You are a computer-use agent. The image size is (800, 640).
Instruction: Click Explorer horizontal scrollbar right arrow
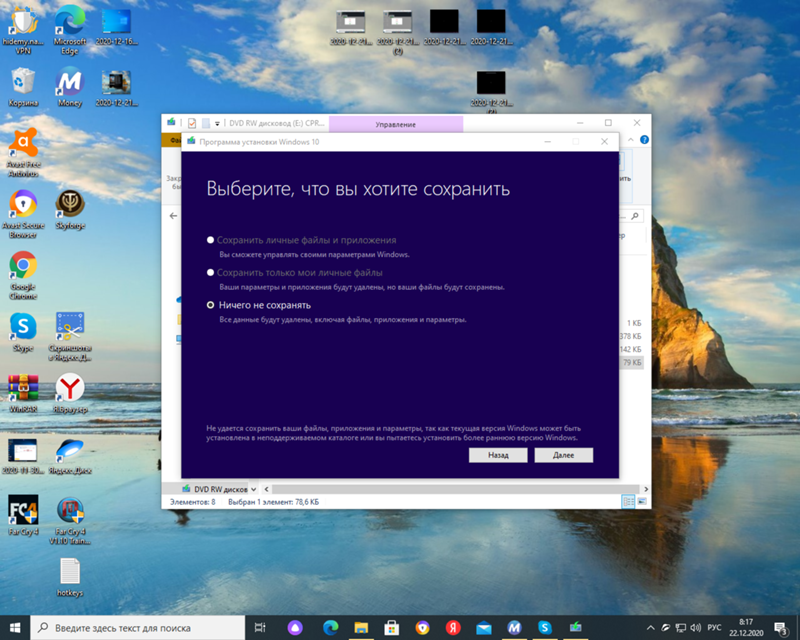(x=646, y=489)
